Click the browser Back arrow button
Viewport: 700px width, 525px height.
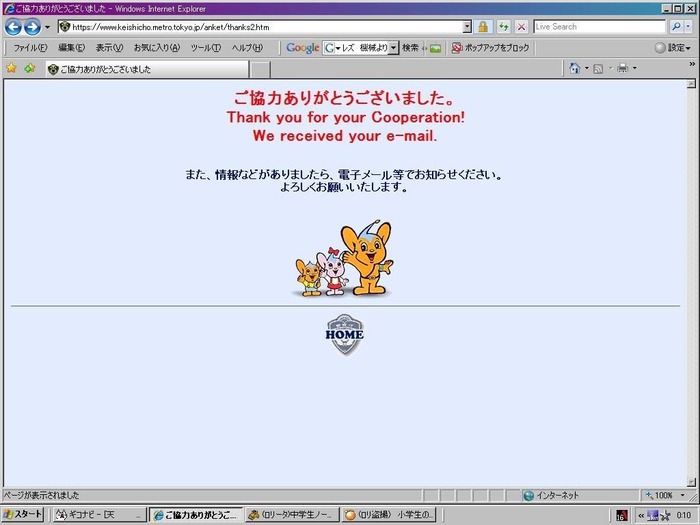[13, 27]
